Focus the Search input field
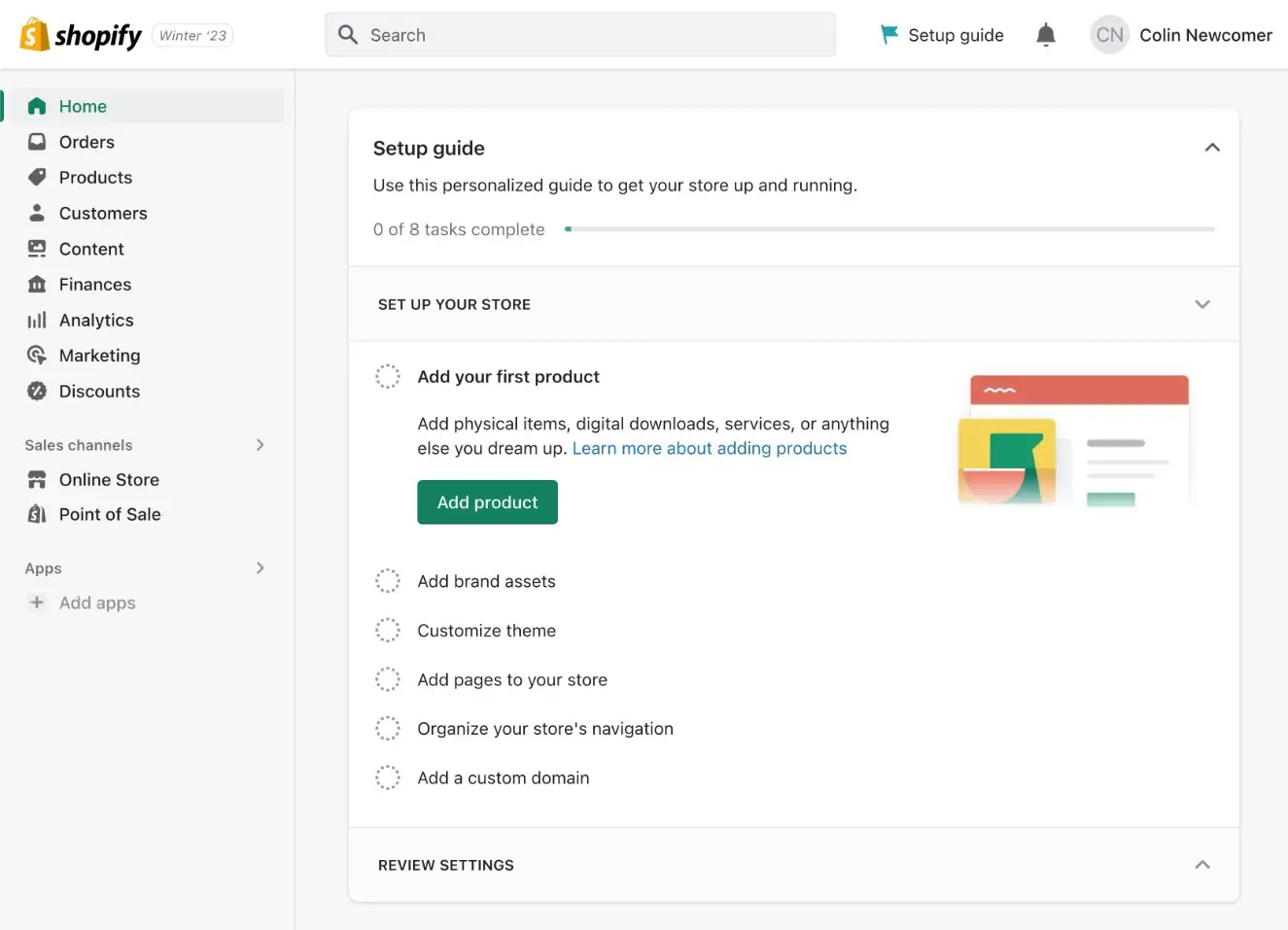Image resolution: width=1288 pixels, height=930 pixels. 580,35
